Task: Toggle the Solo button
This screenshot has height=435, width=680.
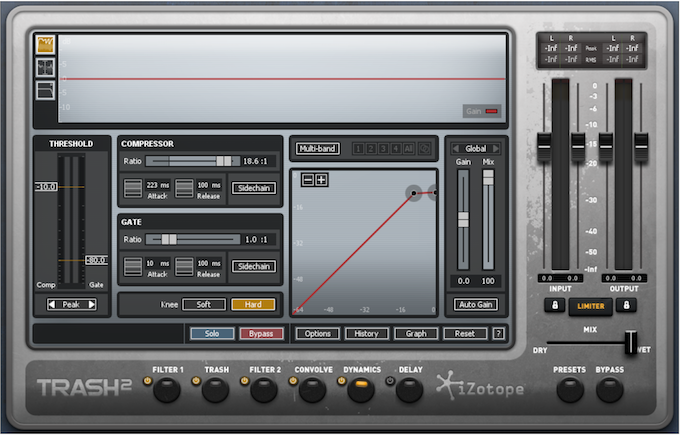Action: [212, 334]
